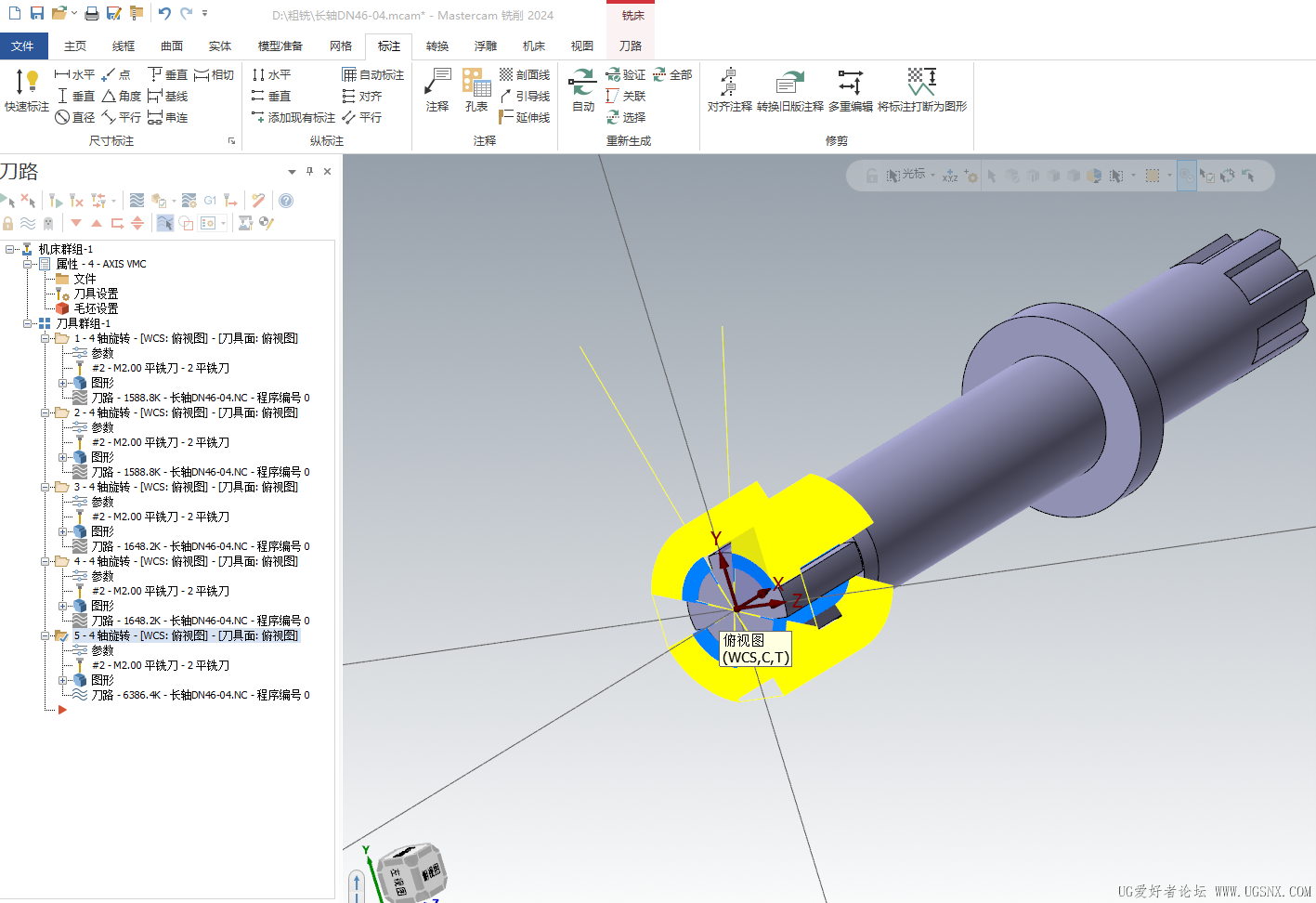Select 参数 under operation 4
1316x903 pixels.
(102, 576)
